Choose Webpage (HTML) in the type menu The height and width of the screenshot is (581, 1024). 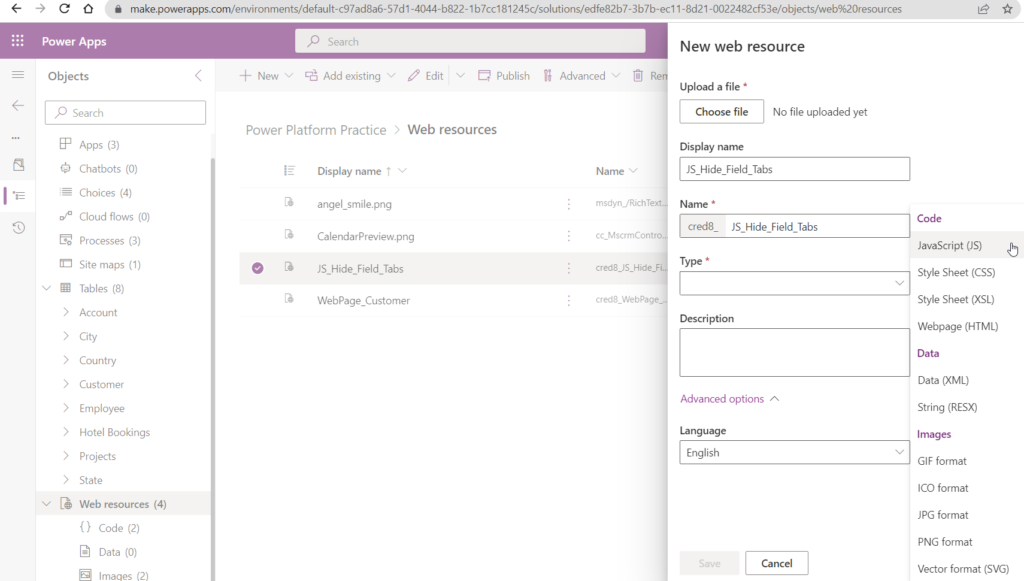point(955,325)
